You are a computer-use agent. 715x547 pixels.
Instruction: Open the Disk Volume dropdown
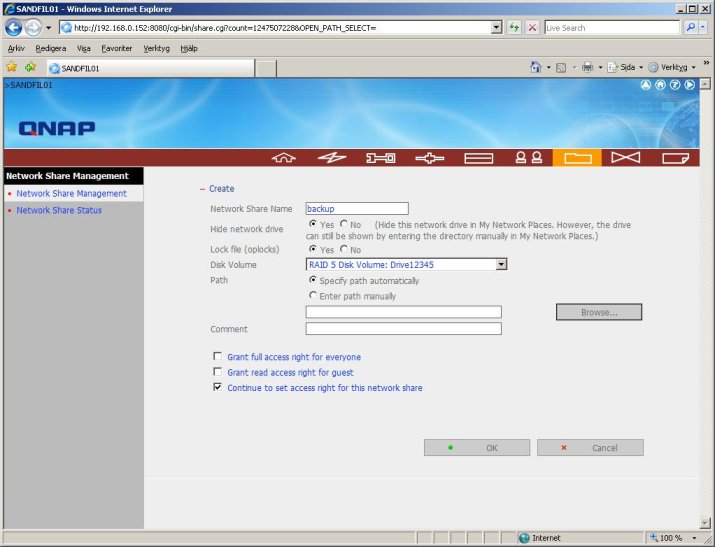coord(501,265)
